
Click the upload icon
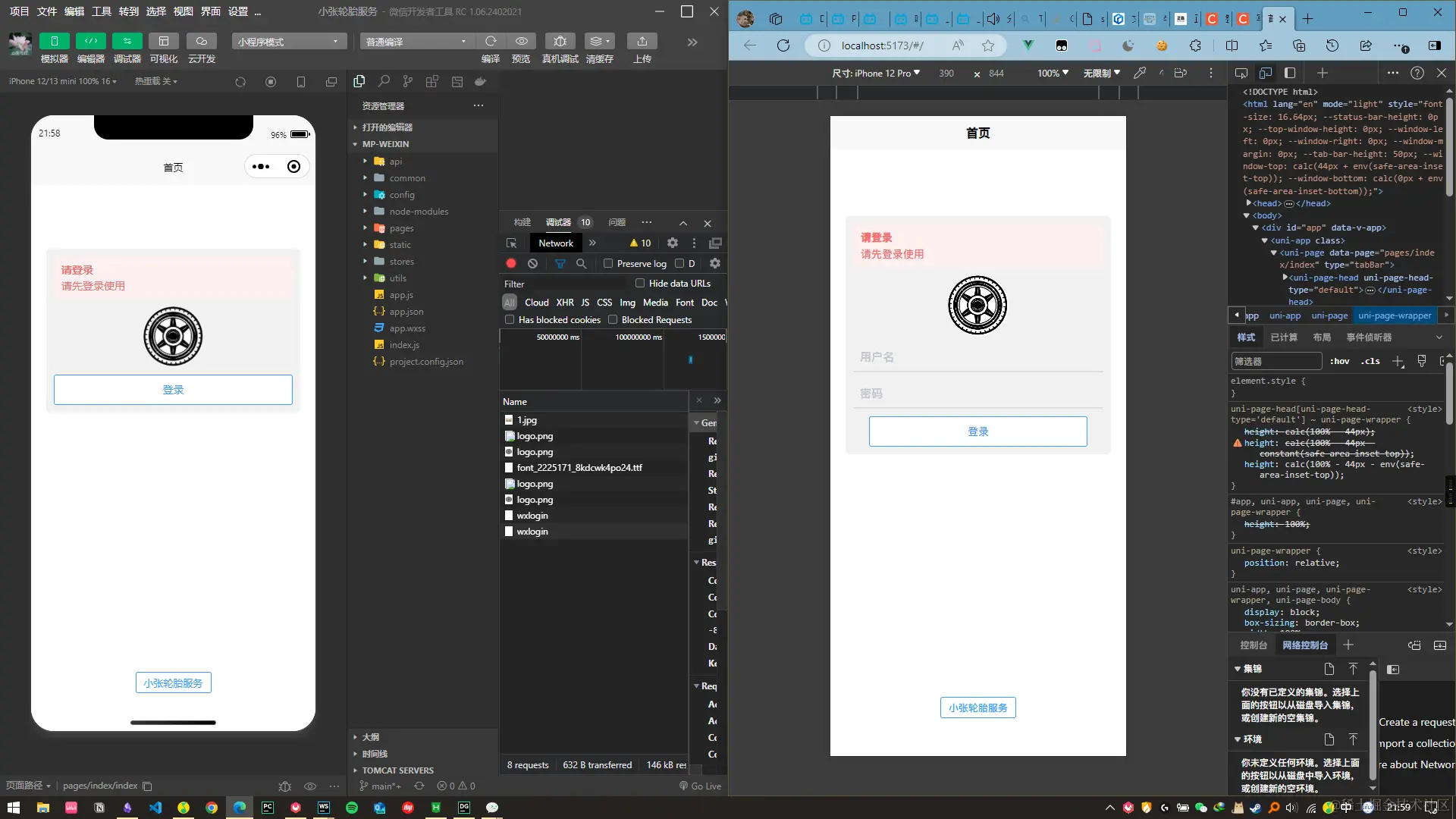tap(642, 41)
